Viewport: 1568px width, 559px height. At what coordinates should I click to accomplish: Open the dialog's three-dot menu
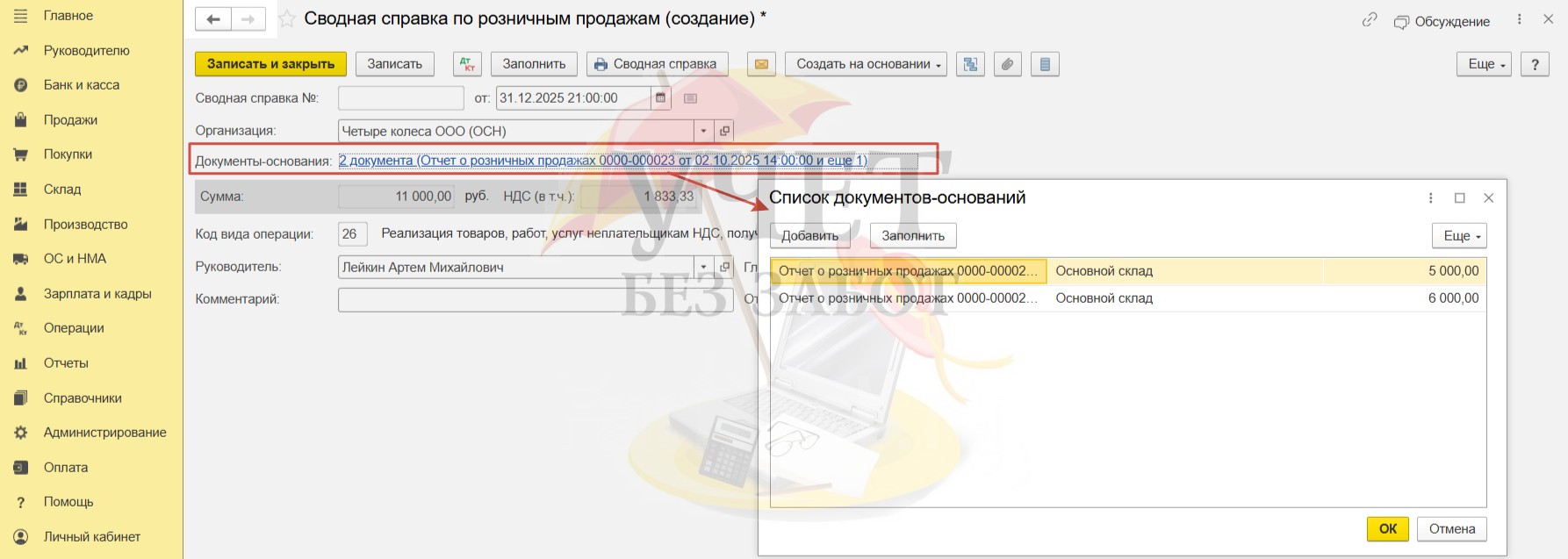tap(1431, 198)
